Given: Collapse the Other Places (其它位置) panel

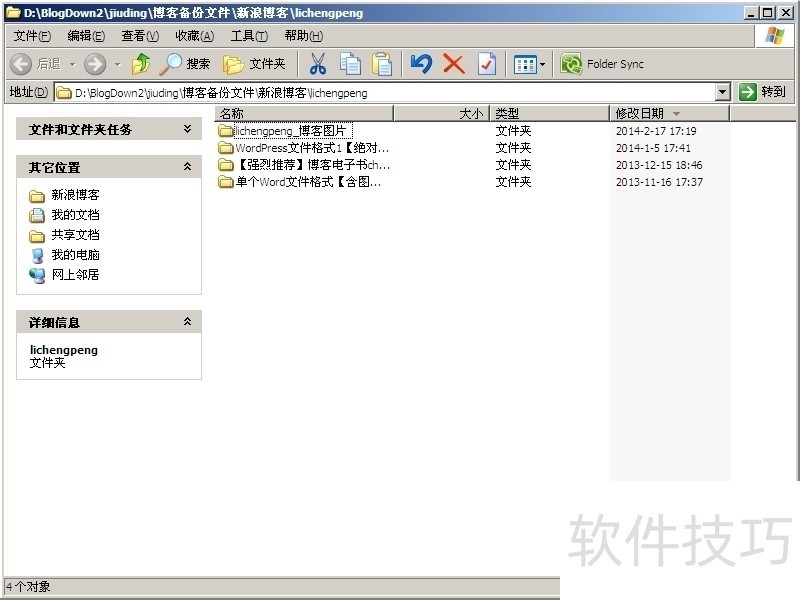Looking at the screenshot, I should point(187,167).
